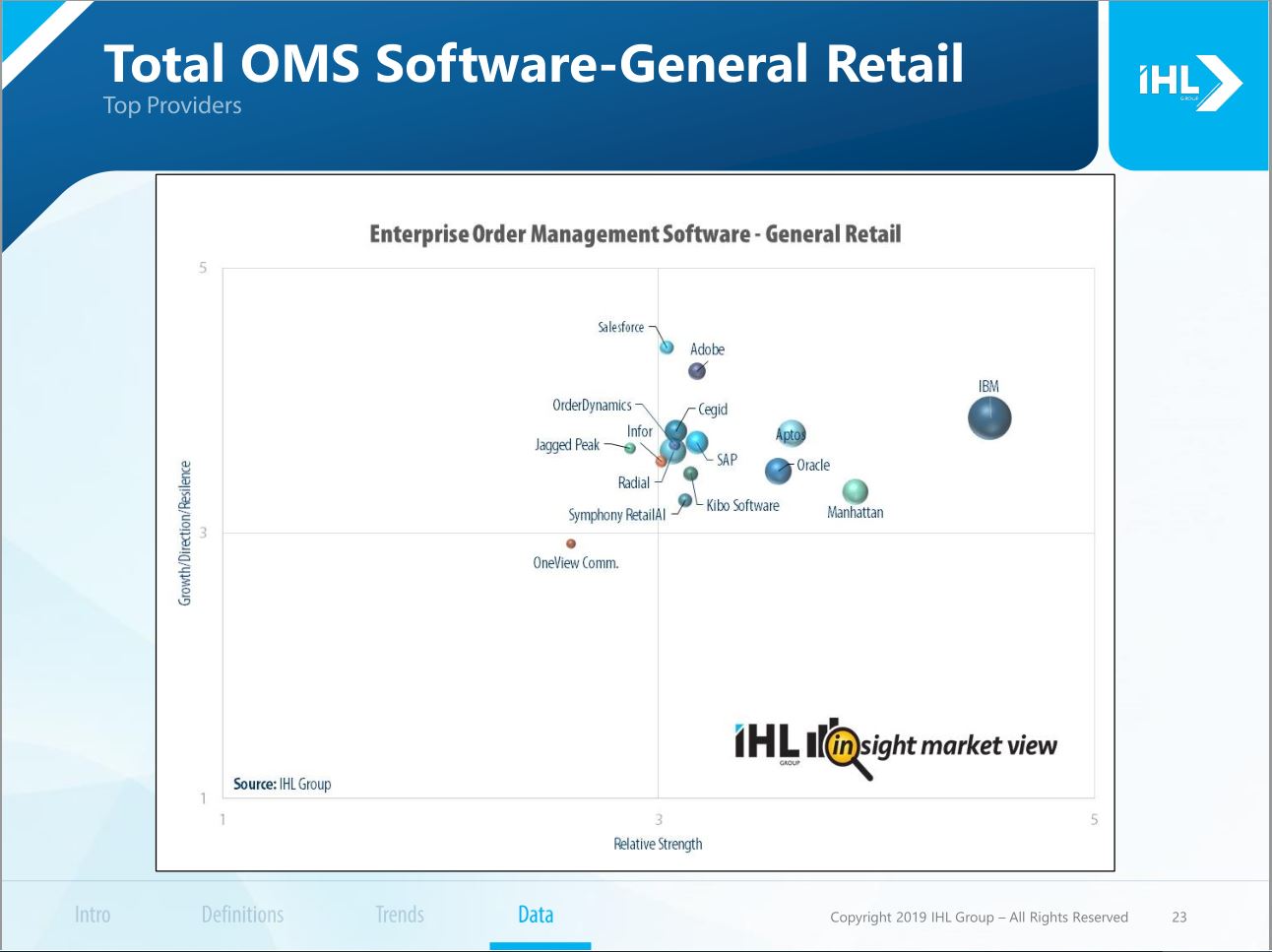Click the Salesforce bubble
This screenshot has width=1272, height=952.
click(667, 347)
